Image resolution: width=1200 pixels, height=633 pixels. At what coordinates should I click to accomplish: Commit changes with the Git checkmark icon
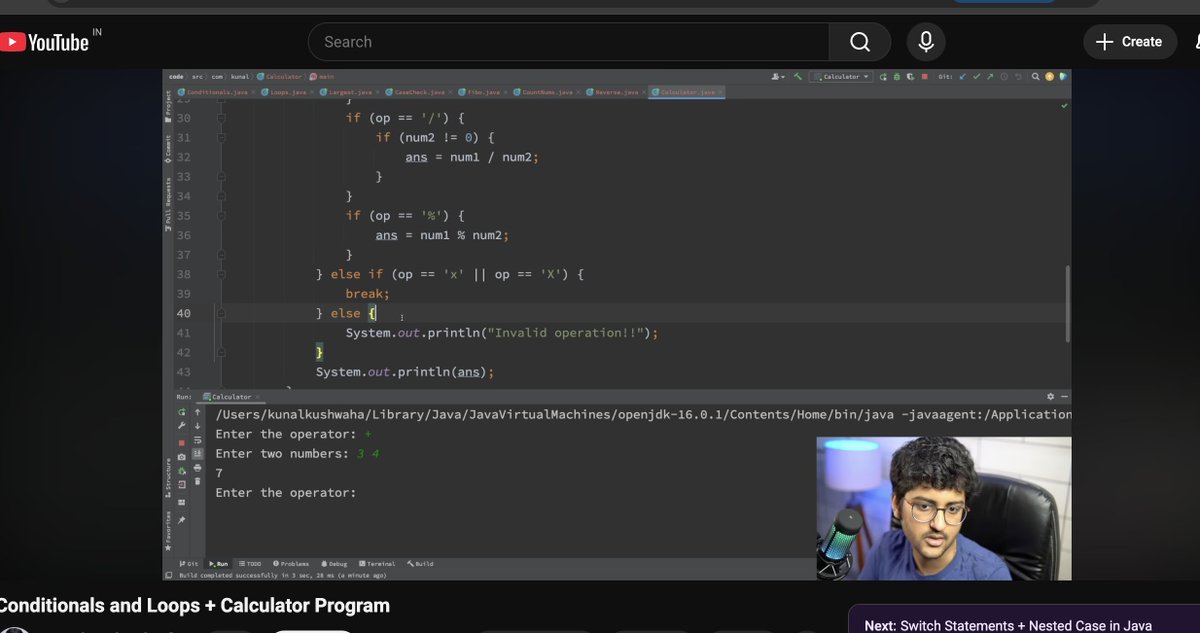click(x=977, y=76)
